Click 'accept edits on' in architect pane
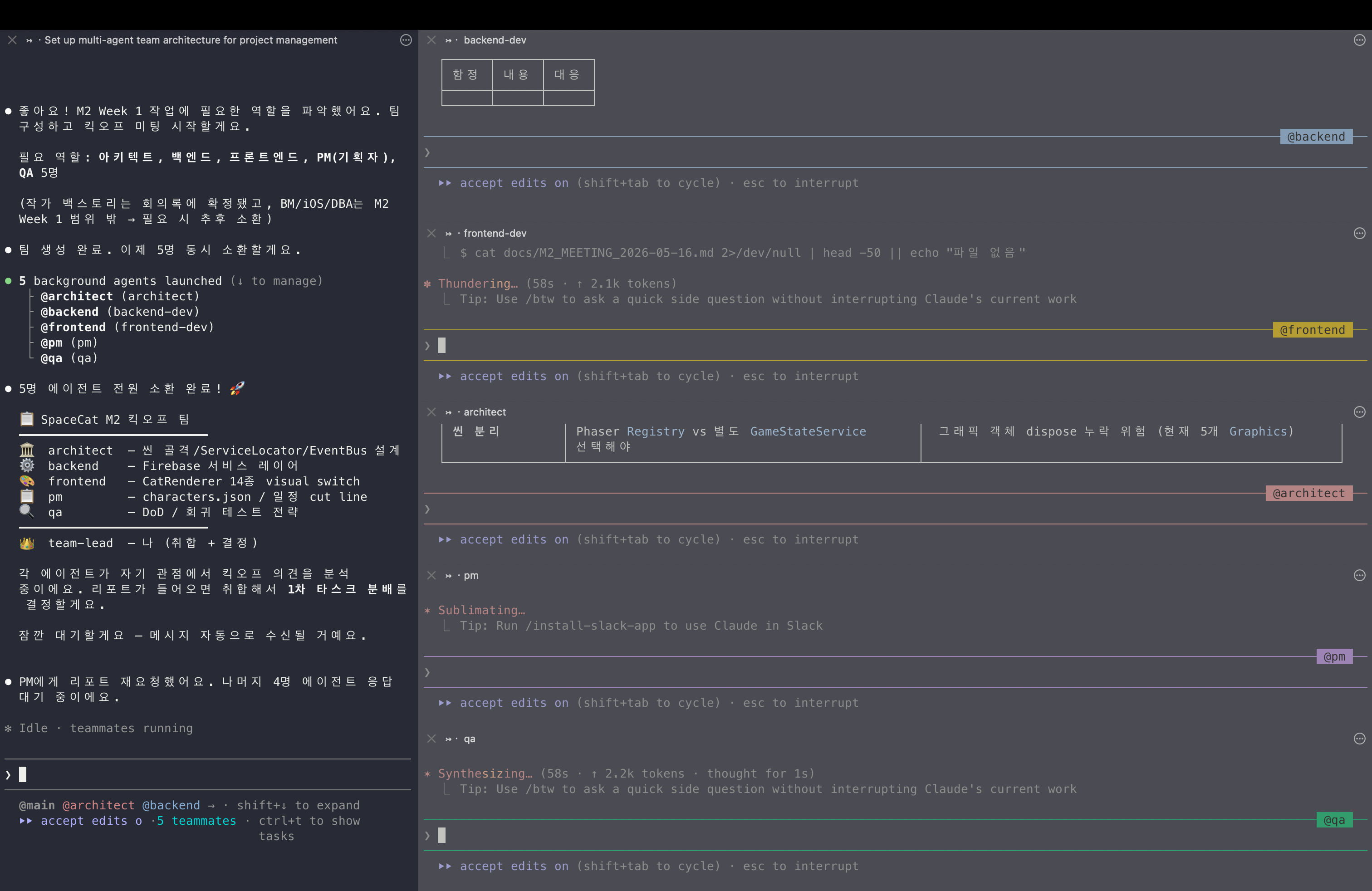Image resolution: width=1372 pixels, height=891 pixels. (x=514, y=539)
